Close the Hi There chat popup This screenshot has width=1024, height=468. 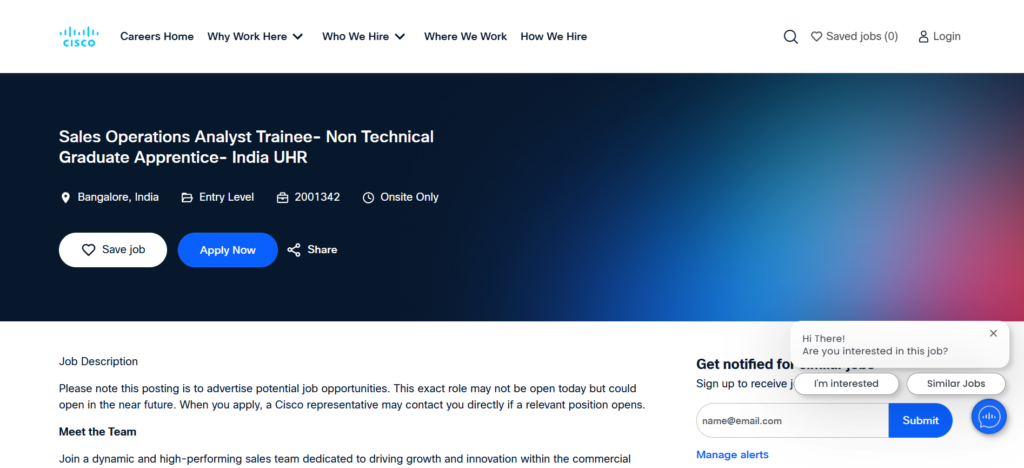993,333
